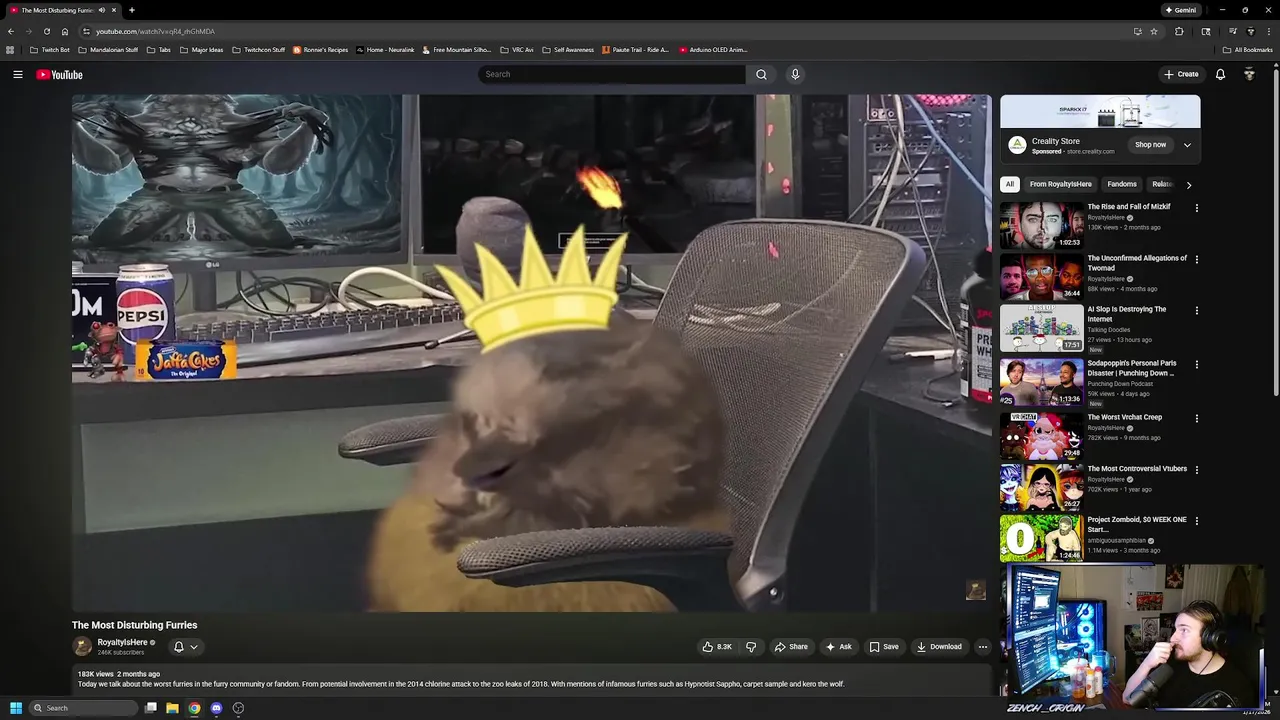
Task: Open a new tab with plus button
Action: [131, 10]
